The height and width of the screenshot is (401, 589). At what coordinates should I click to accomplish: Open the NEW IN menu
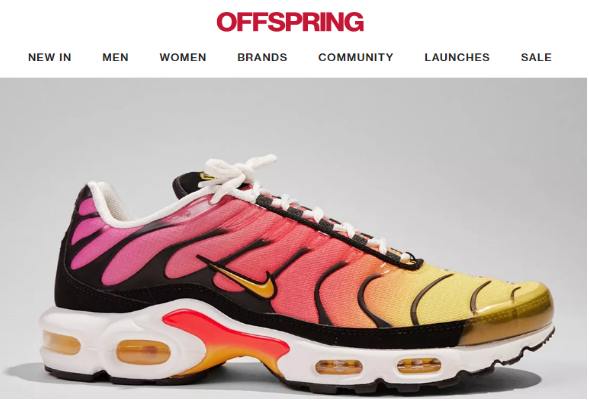tap(50, 57)
